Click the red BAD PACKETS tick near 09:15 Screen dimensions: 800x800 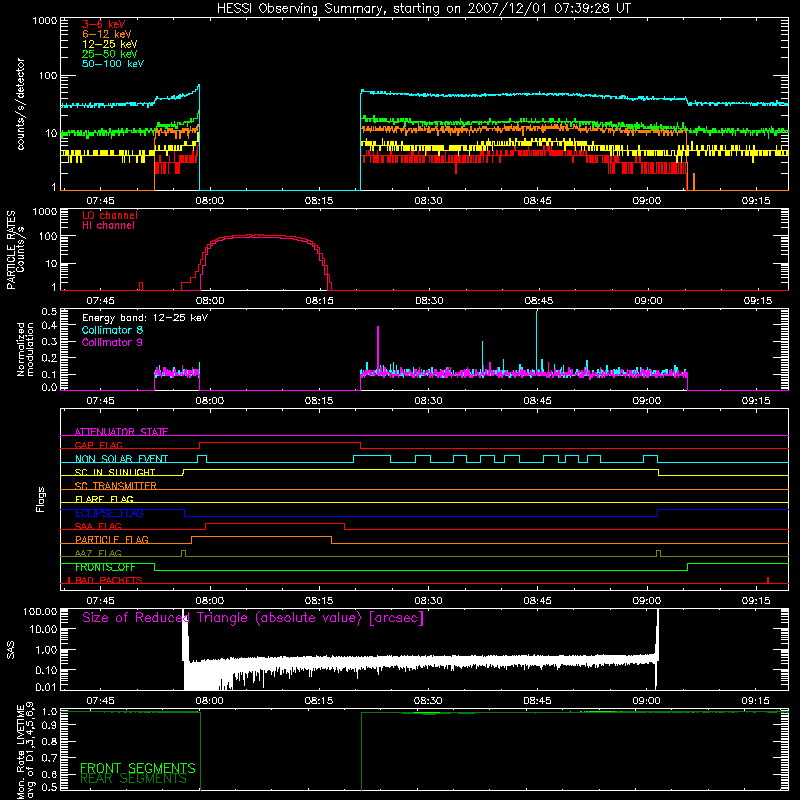pos(768,580)
